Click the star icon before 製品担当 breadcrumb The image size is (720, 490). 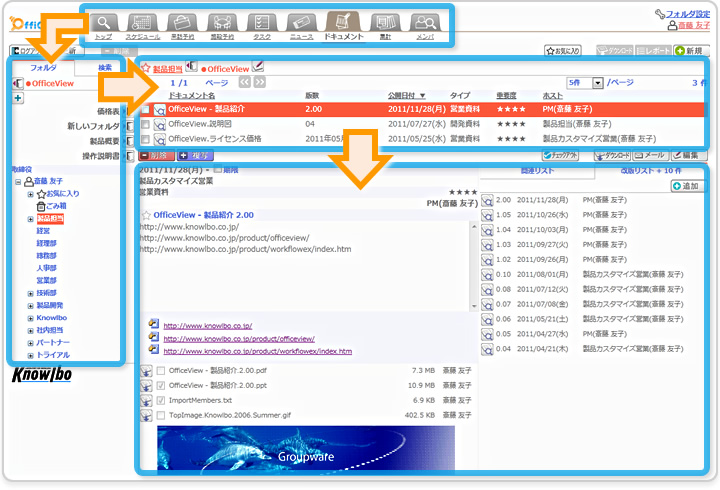(x=146, y=68)
